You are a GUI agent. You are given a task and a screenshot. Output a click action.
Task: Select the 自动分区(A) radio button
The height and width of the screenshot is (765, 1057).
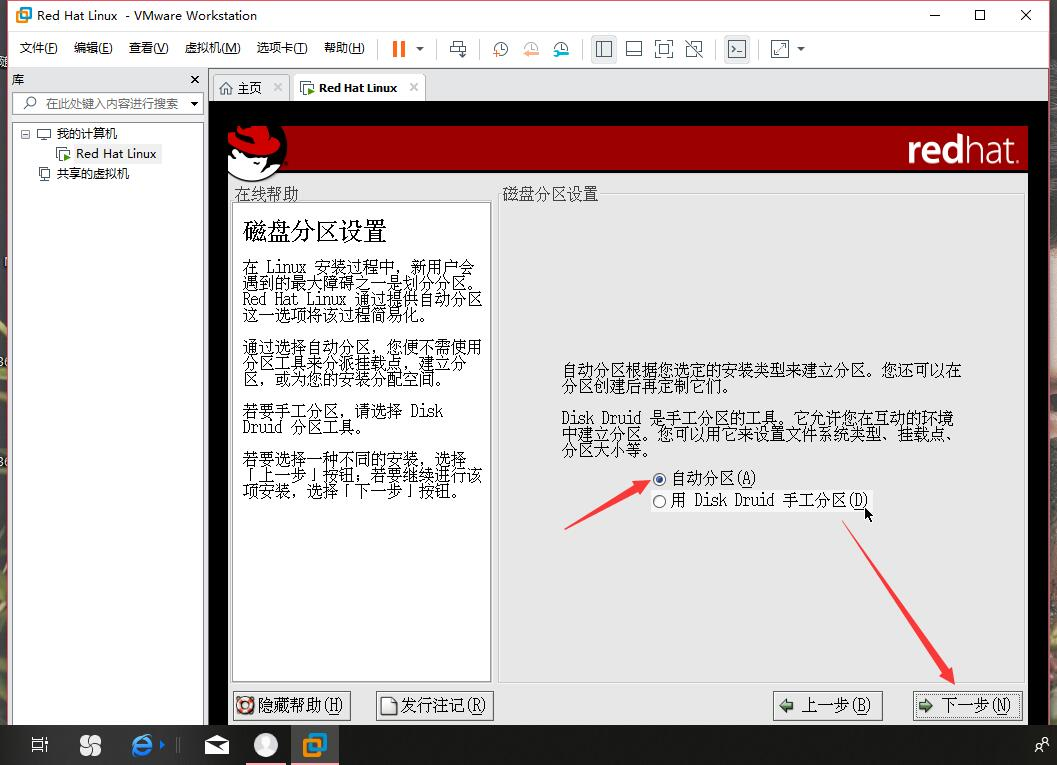(659, 479)
